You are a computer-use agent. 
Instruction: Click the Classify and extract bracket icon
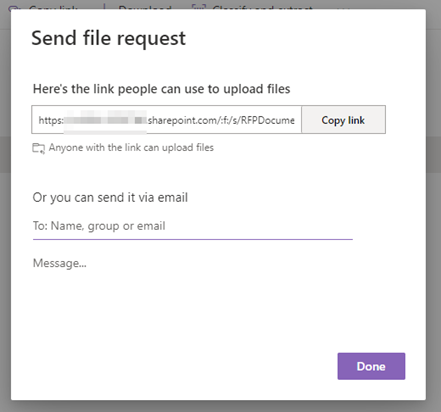pyautogui.click(x=199, y=7)
